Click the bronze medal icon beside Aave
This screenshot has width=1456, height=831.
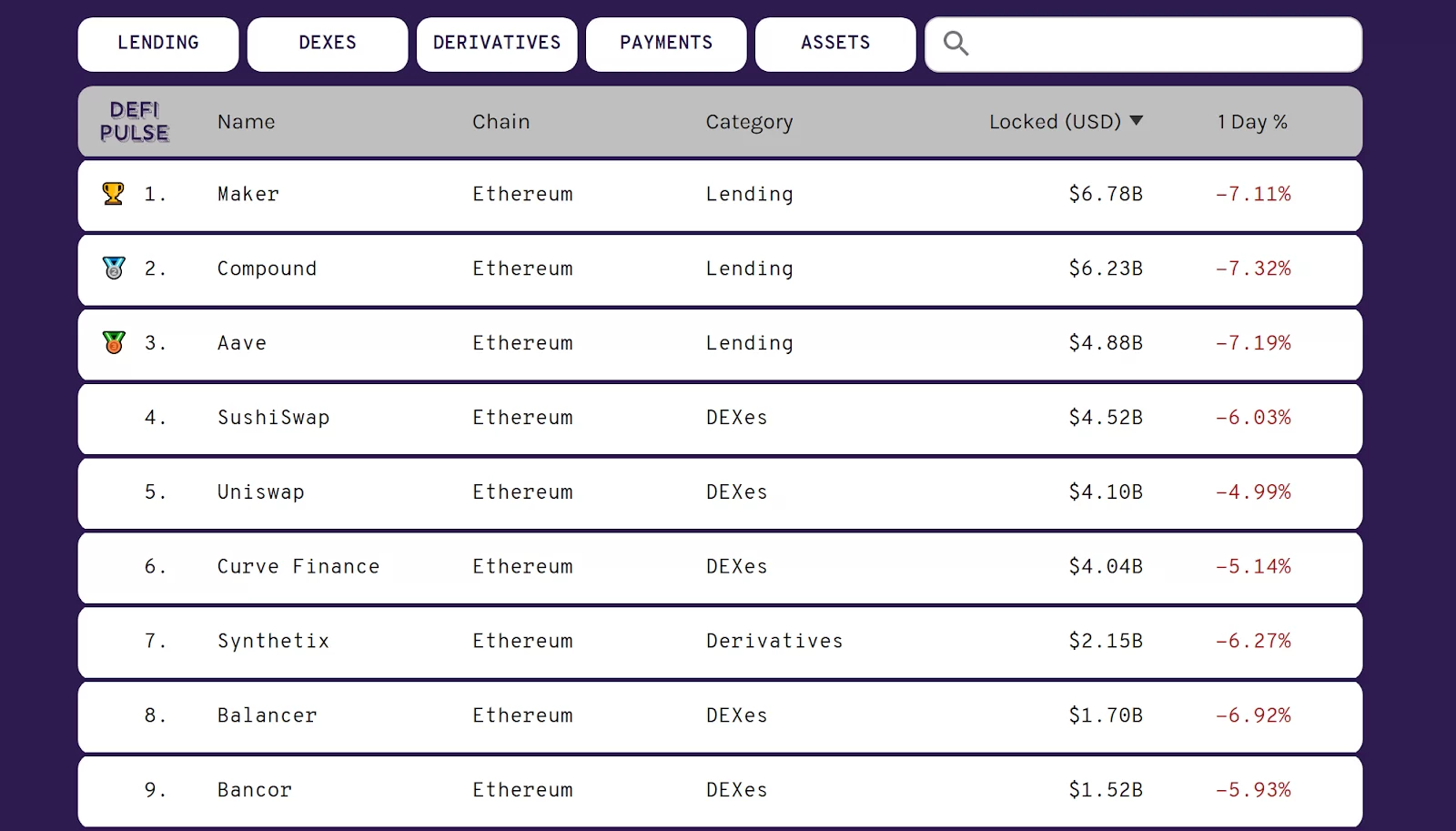point(114,342)
